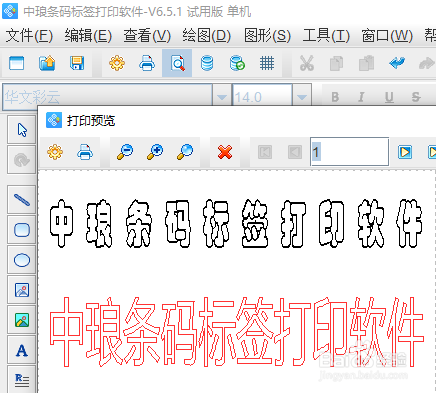Toggle bold B formatting
436x393 pixels.
pos(335,97)
